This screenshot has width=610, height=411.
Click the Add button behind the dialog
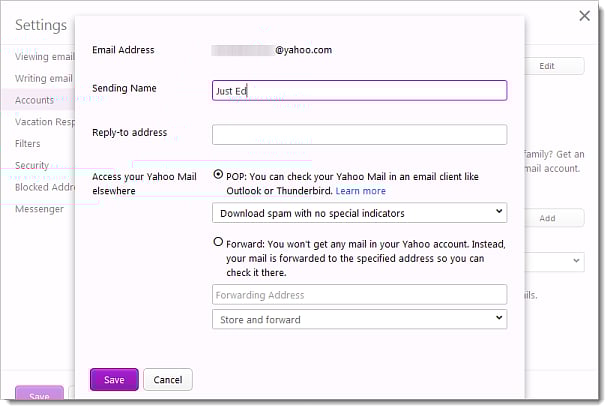(x=554, y=218)
